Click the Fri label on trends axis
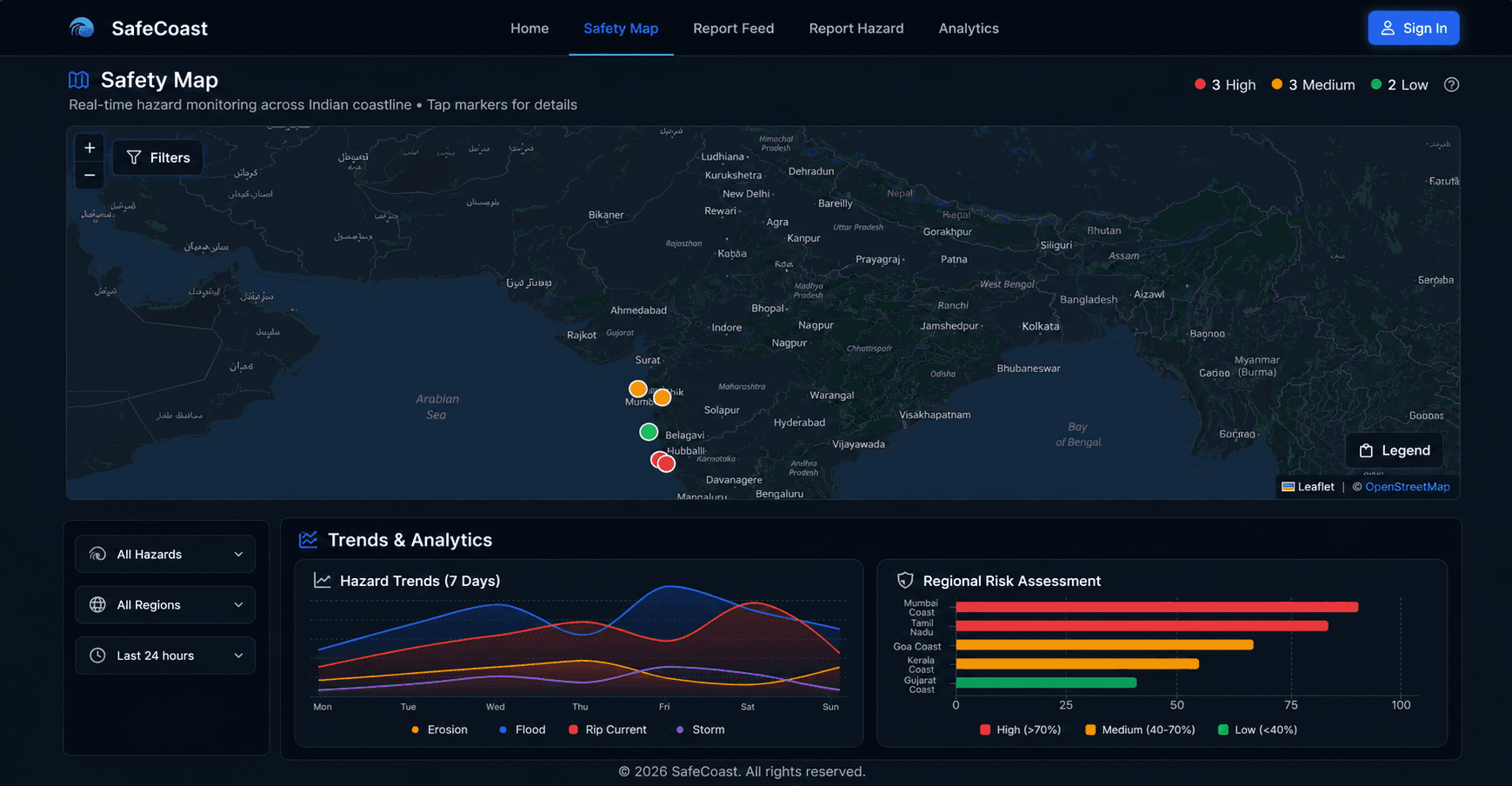1512x786 pixels. coord(664,707)
